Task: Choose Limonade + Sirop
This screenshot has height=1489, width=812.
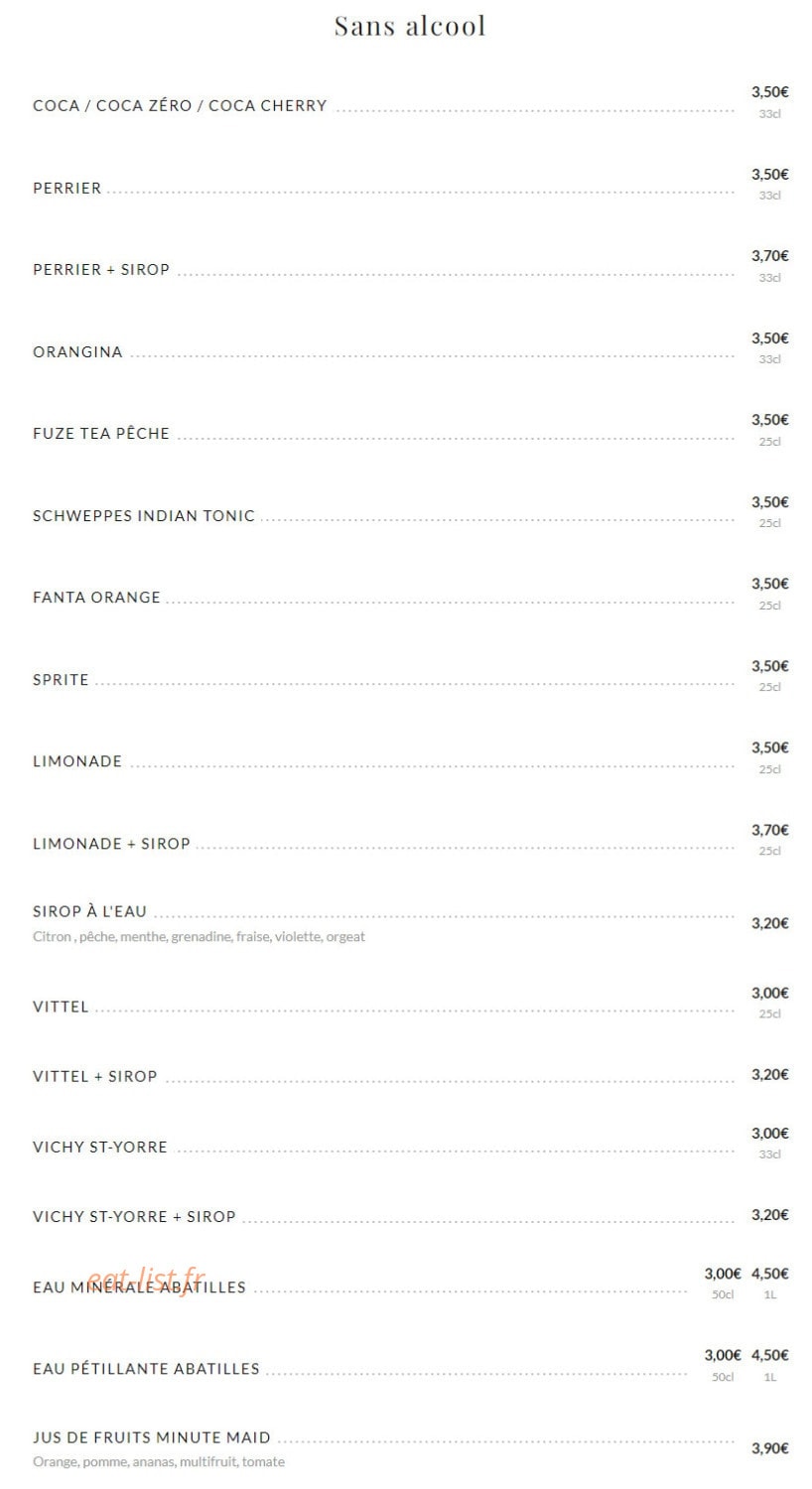Action: [111, 843]
